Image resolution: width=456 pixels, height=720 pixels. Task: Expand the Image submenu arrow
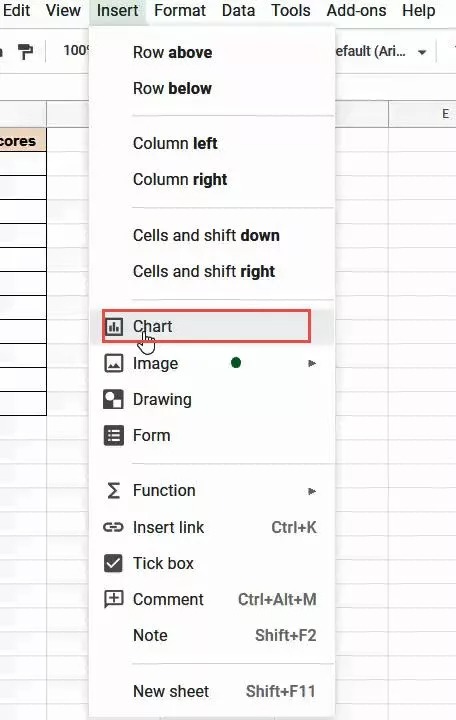click(x=312, y=363)
